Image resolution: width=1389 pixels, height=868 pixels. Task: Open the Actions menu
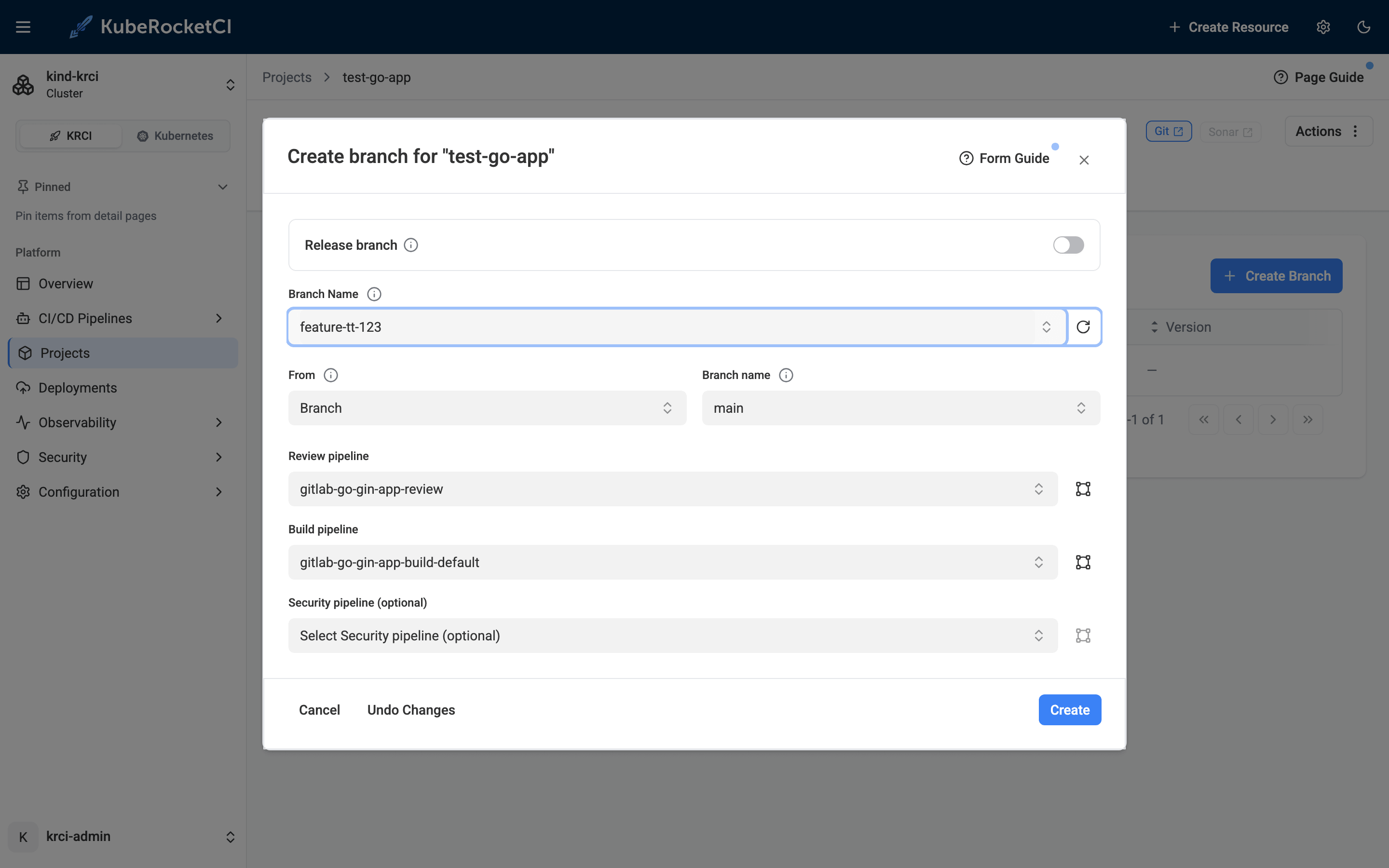pyautogui.click(x=1328, y=132)
